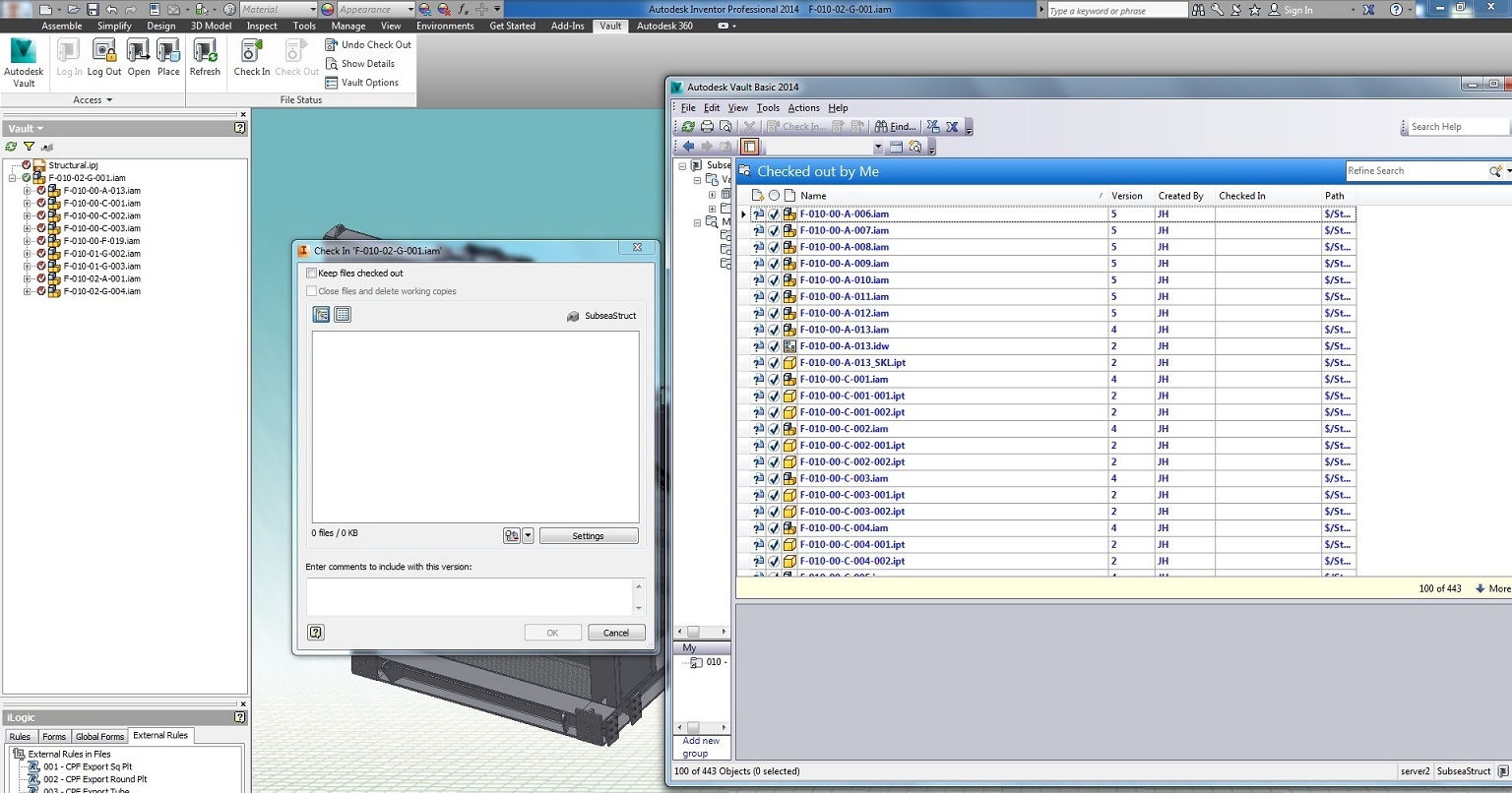1512x793 pixels.
Task: Launch Autodesk Vault from the ribbon
Action: tap(24, 62)
